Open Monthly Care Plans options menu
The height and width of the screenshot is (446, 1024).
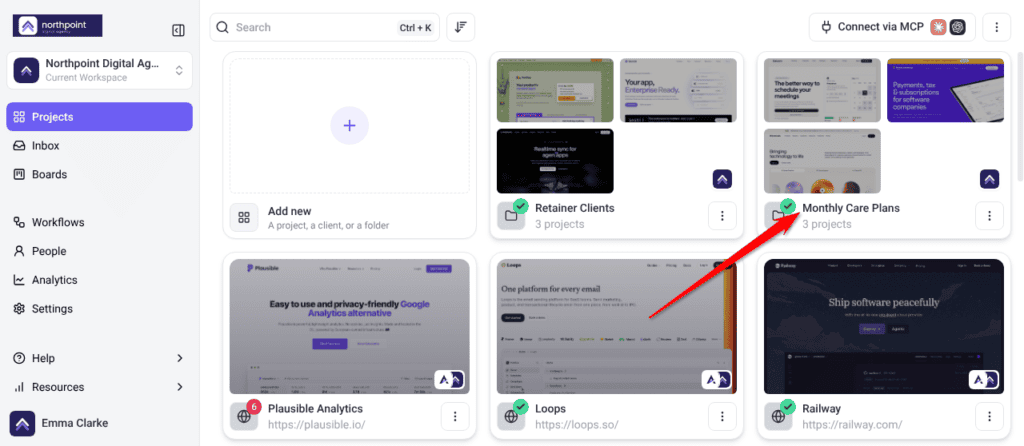tap(989, 215)
